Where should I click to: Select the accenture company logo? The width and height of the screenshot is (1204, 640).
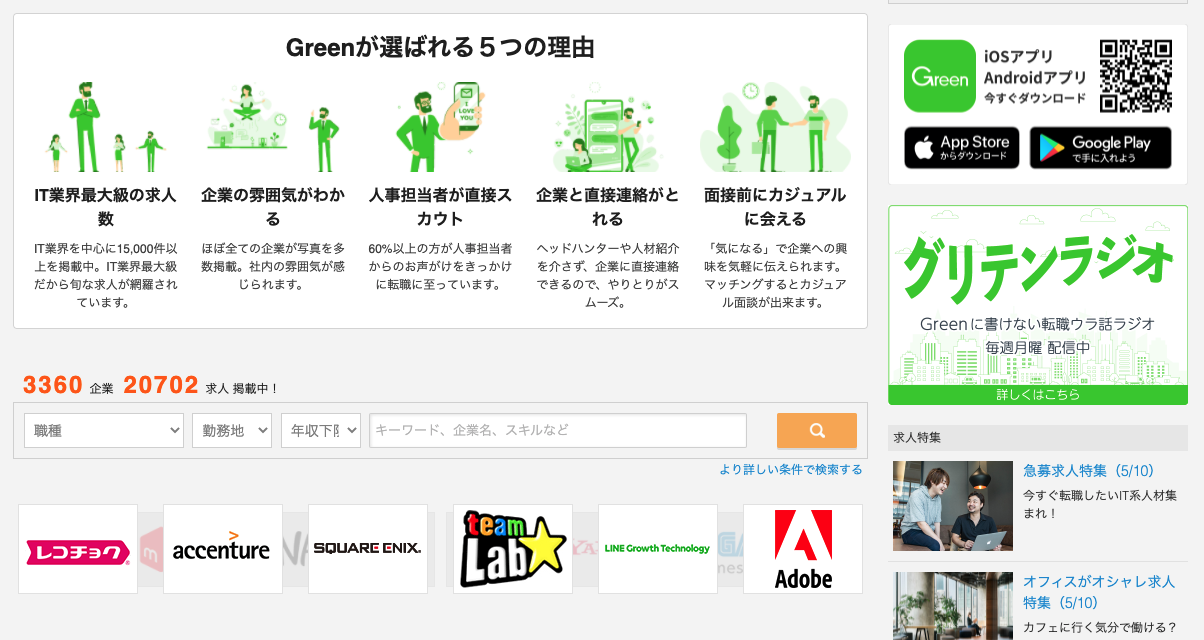point(223,549)
